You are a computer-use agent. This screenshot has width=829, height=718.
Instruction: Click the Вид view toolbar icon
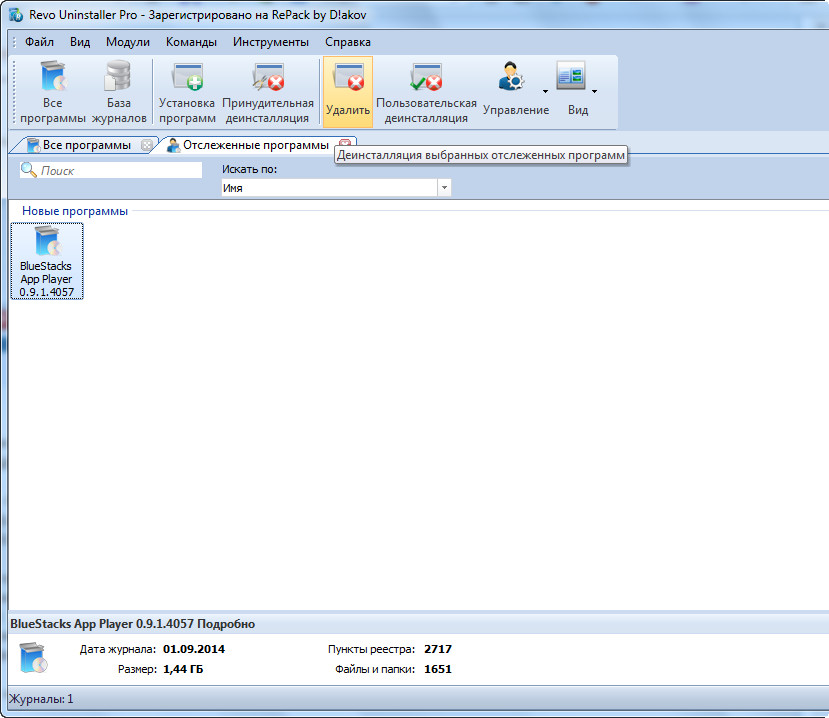572,91
